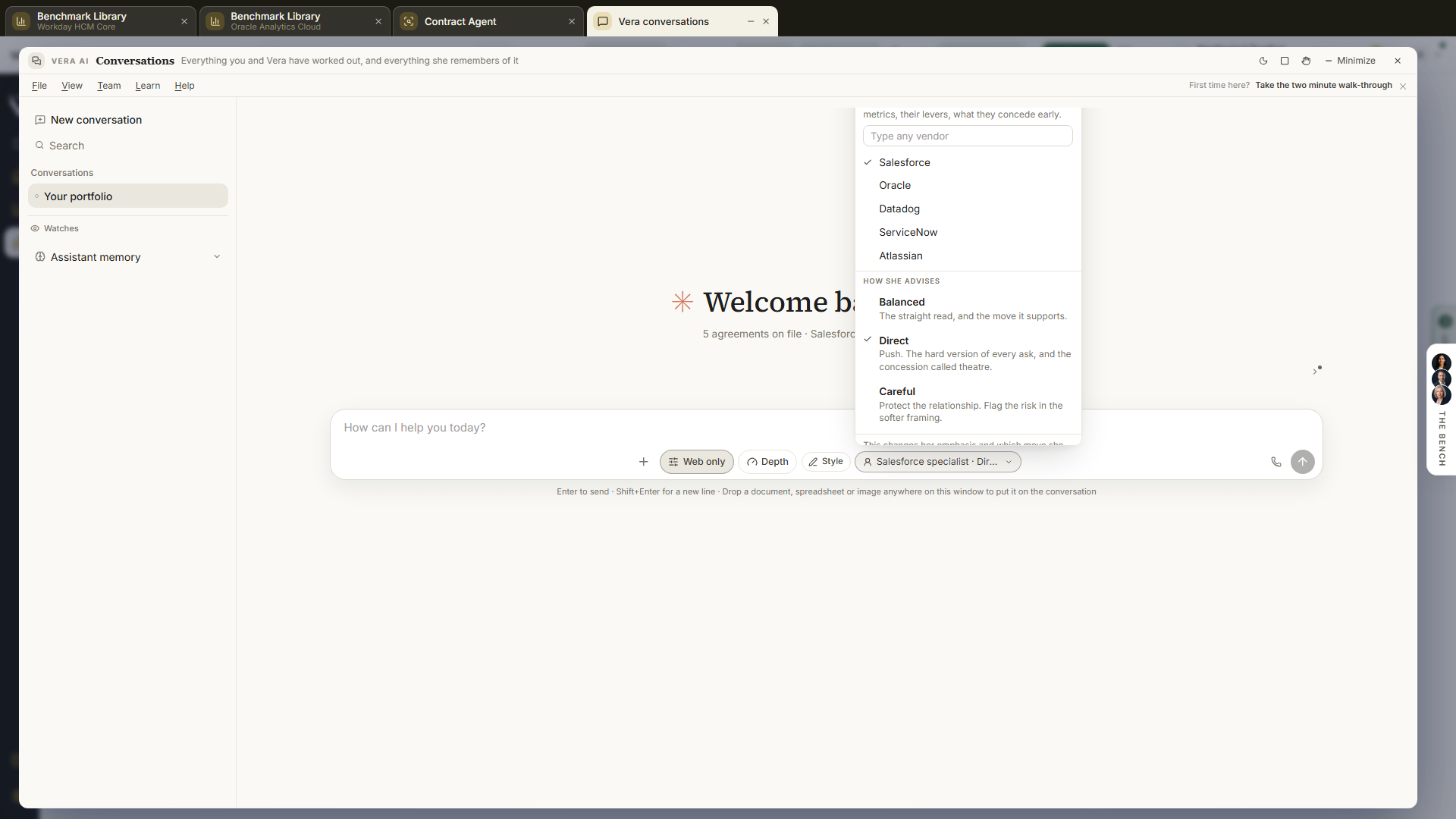Click the Contract Agent tab icon
This screenshot has height=819, width=1456.
pos(409,21)
